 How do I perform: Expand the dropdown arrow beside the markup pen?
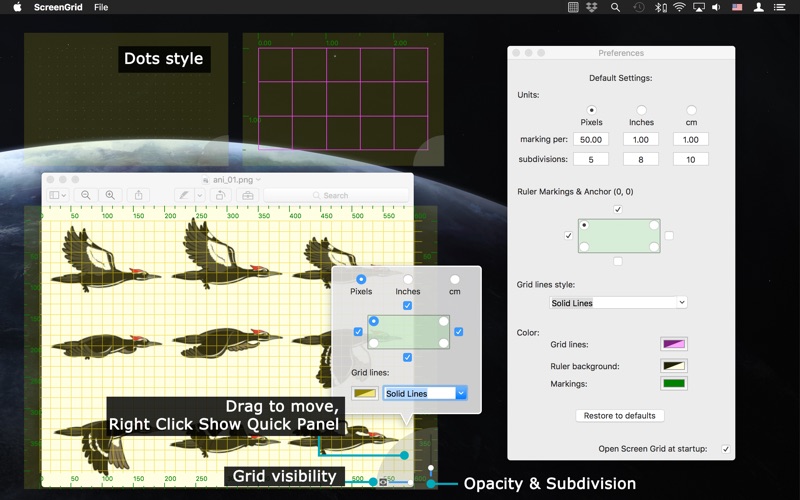point(199,195)
